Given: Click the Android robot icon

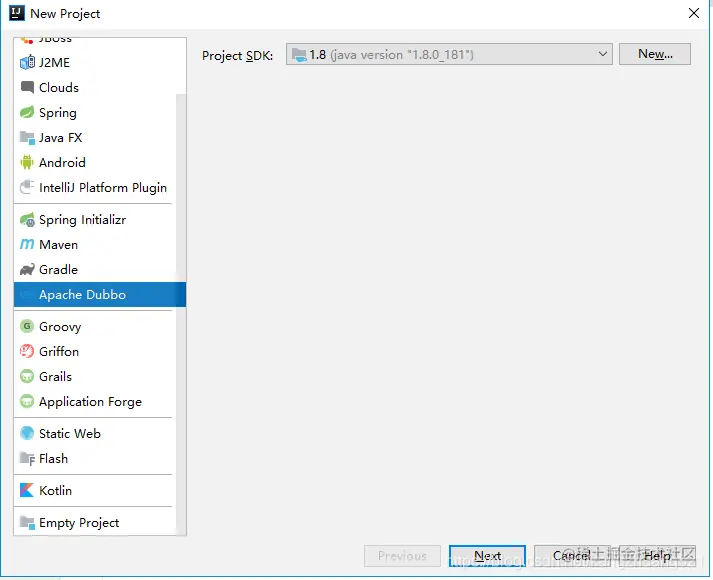Looking at the screenshot, I should [x=27, y=162].
